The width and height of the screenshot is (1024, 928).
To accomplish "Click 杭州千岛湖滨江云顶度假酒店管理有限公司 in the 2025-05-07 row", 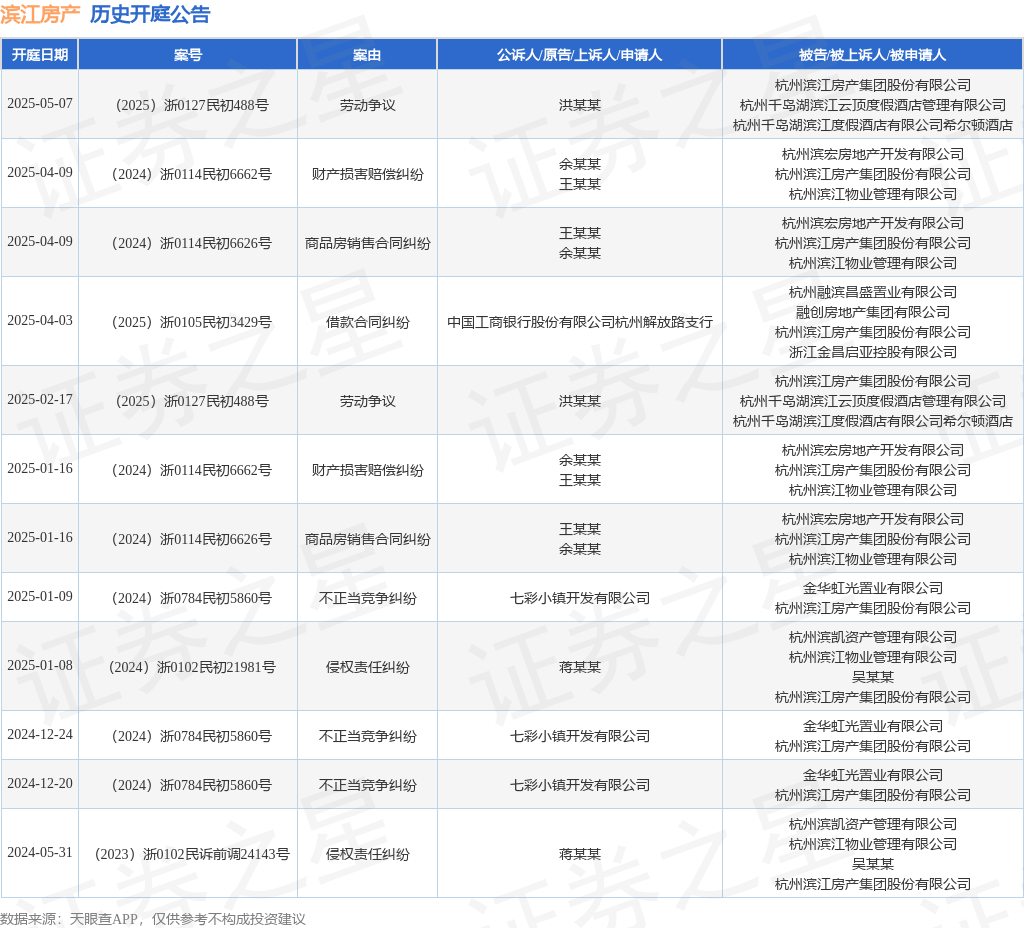I will tap(872, 105).
